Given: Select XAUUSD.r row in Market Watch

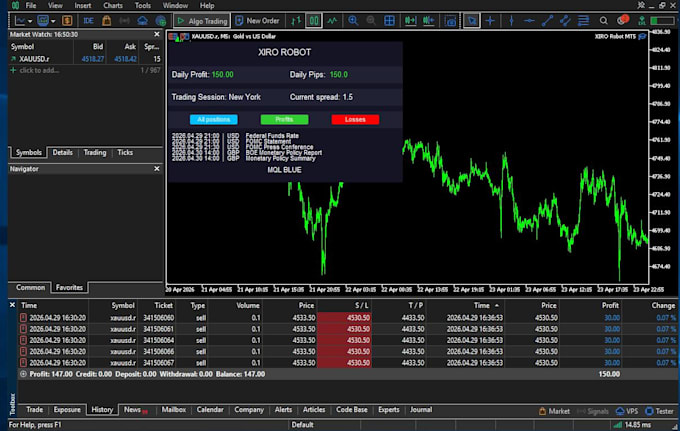Looking at the screenshot, I should [85, 59].
